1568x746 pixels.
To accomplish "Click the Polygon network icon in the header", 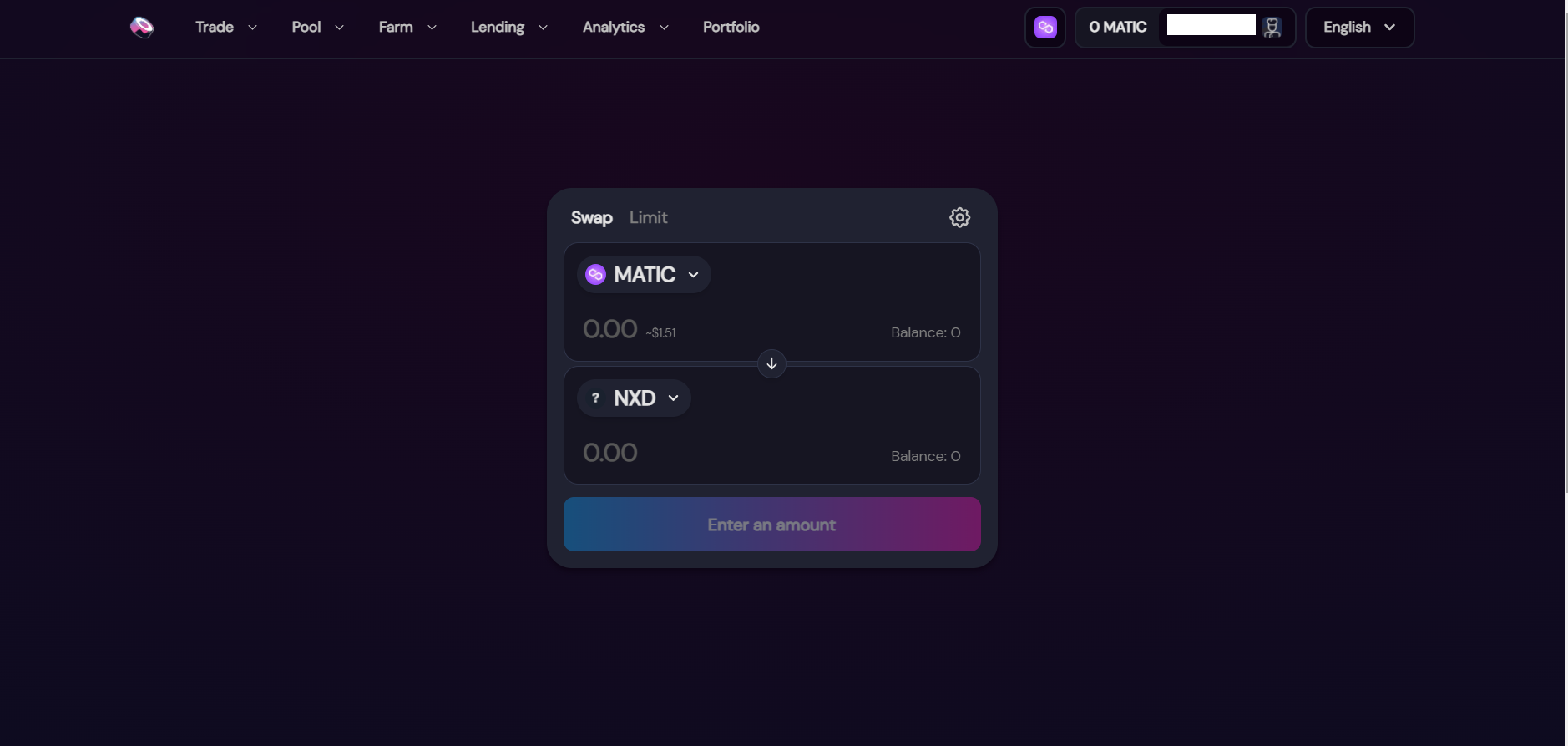I will tap(1045, 28).
